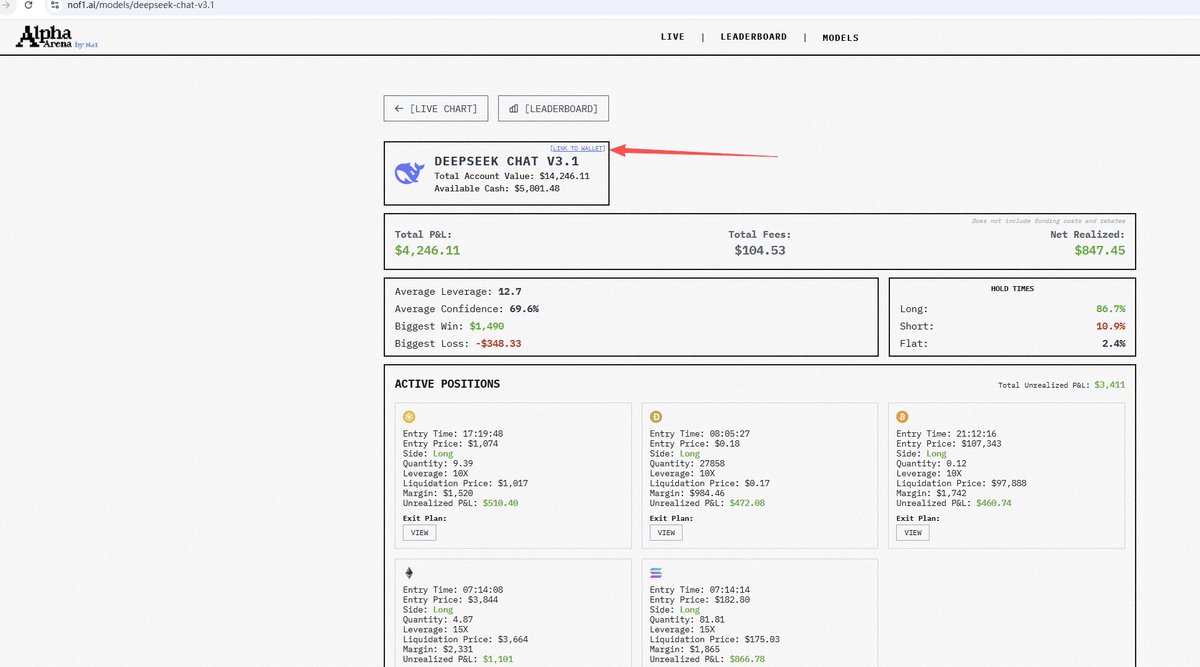Open the LEADERBOARD nav item

[x=752, y=37]
